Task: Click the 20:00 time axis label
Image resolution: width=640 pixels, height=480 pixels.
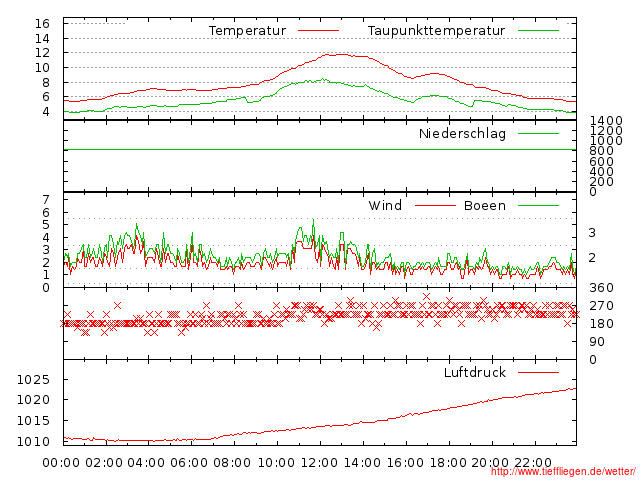Action: pos(490,463)
